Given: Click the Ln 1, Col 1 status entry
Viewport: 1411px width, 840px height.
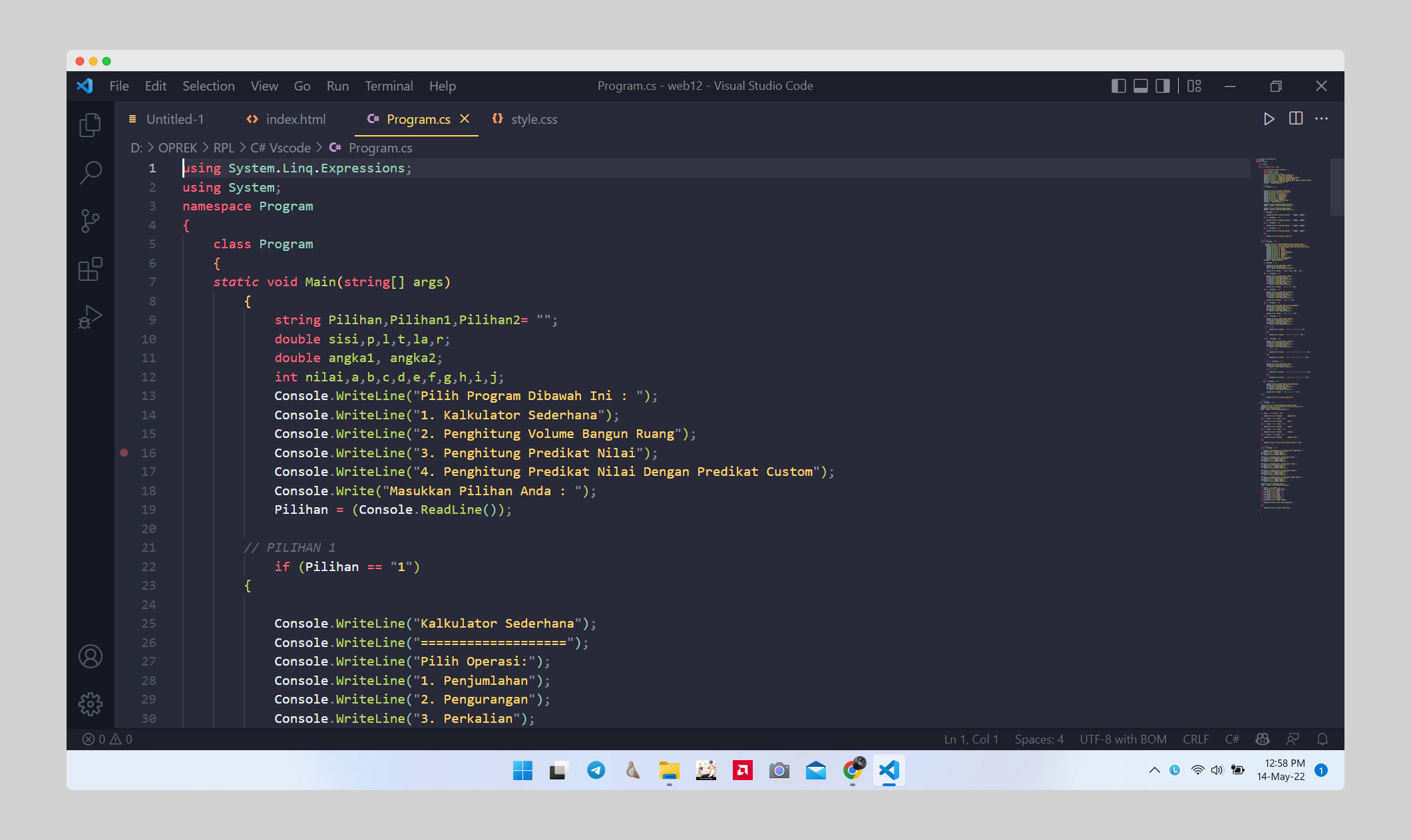Looking at the screenshot, I should coord(971,739).
